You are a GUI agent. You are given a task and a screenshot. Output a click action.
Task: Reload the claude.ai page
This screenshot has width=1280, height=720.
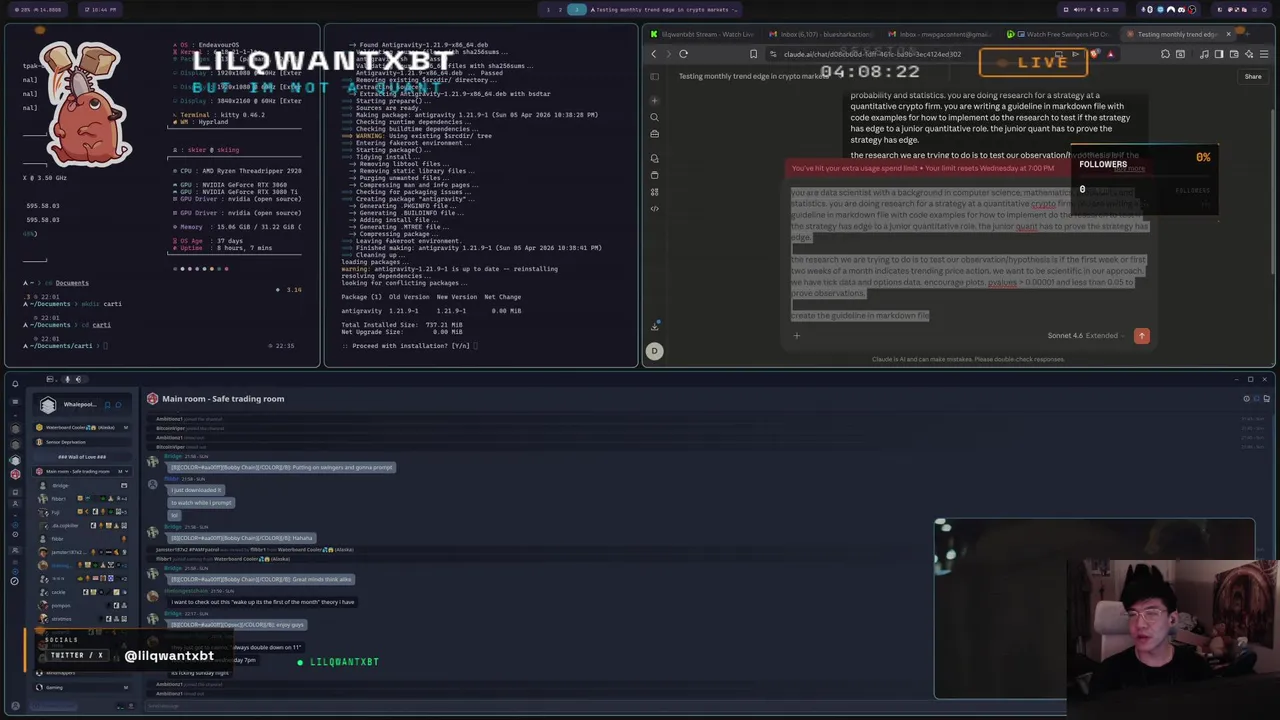(x=683, y=54)
